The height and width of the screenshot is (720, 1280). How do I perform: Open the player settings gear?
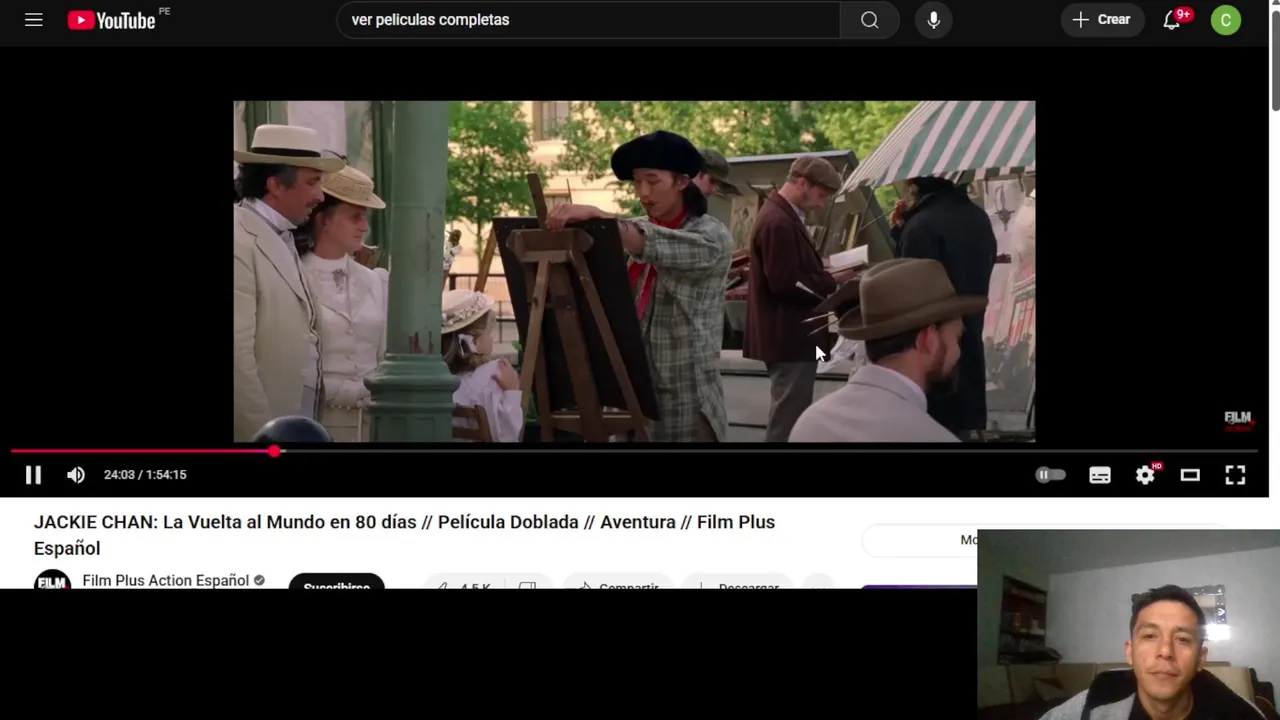(1146, 475)
